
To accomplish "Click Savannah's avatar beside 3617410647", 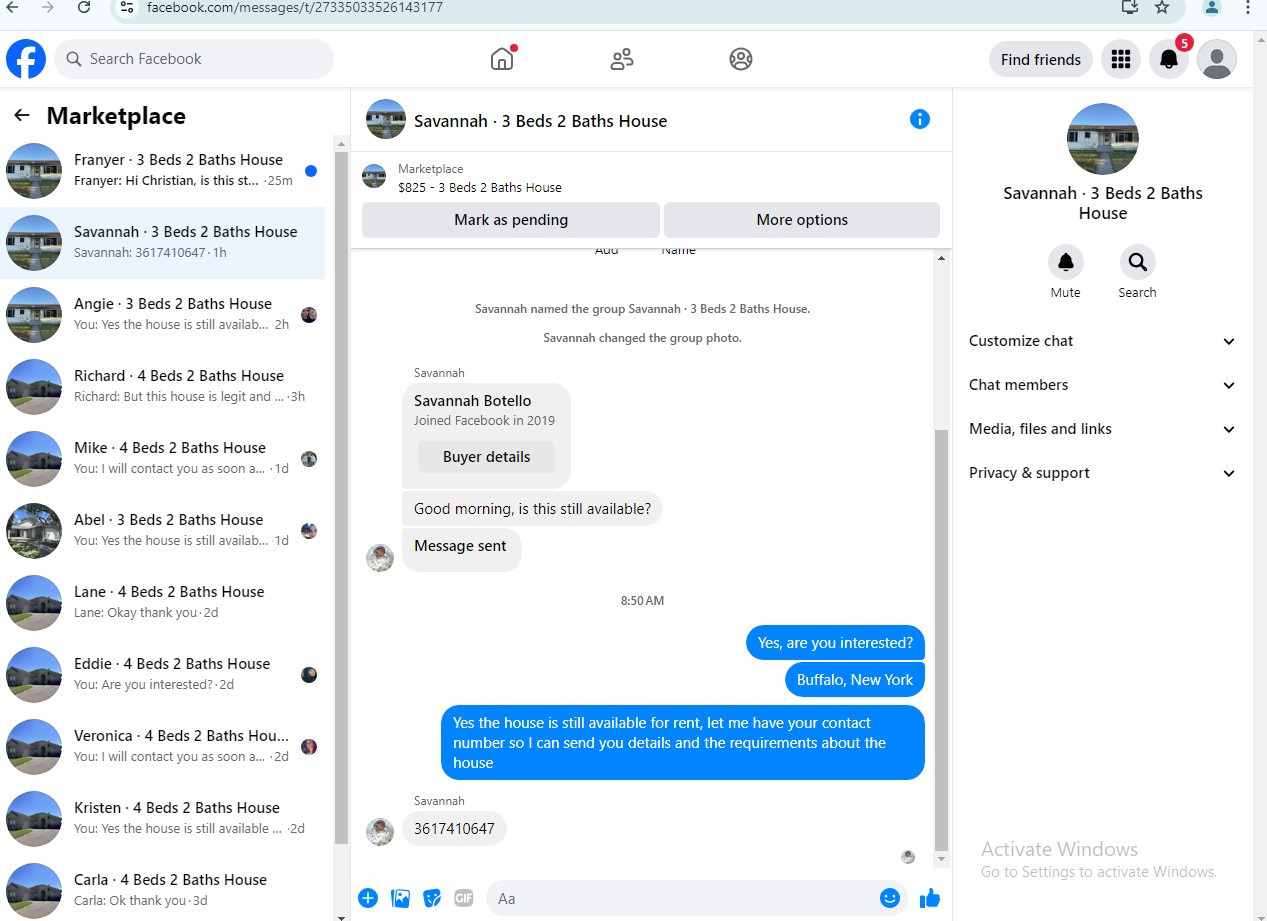I will click(x=380, y=832).
